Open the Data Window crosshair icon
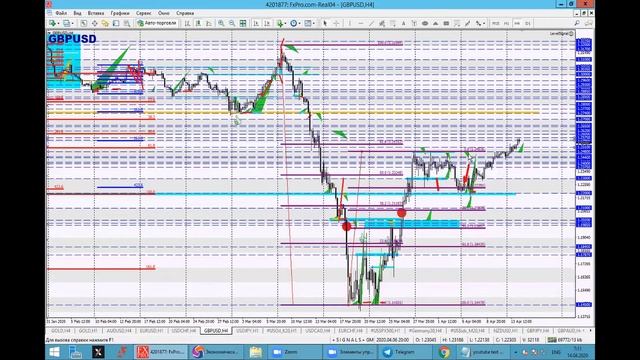Screen dimensions: 640x360 94,23
